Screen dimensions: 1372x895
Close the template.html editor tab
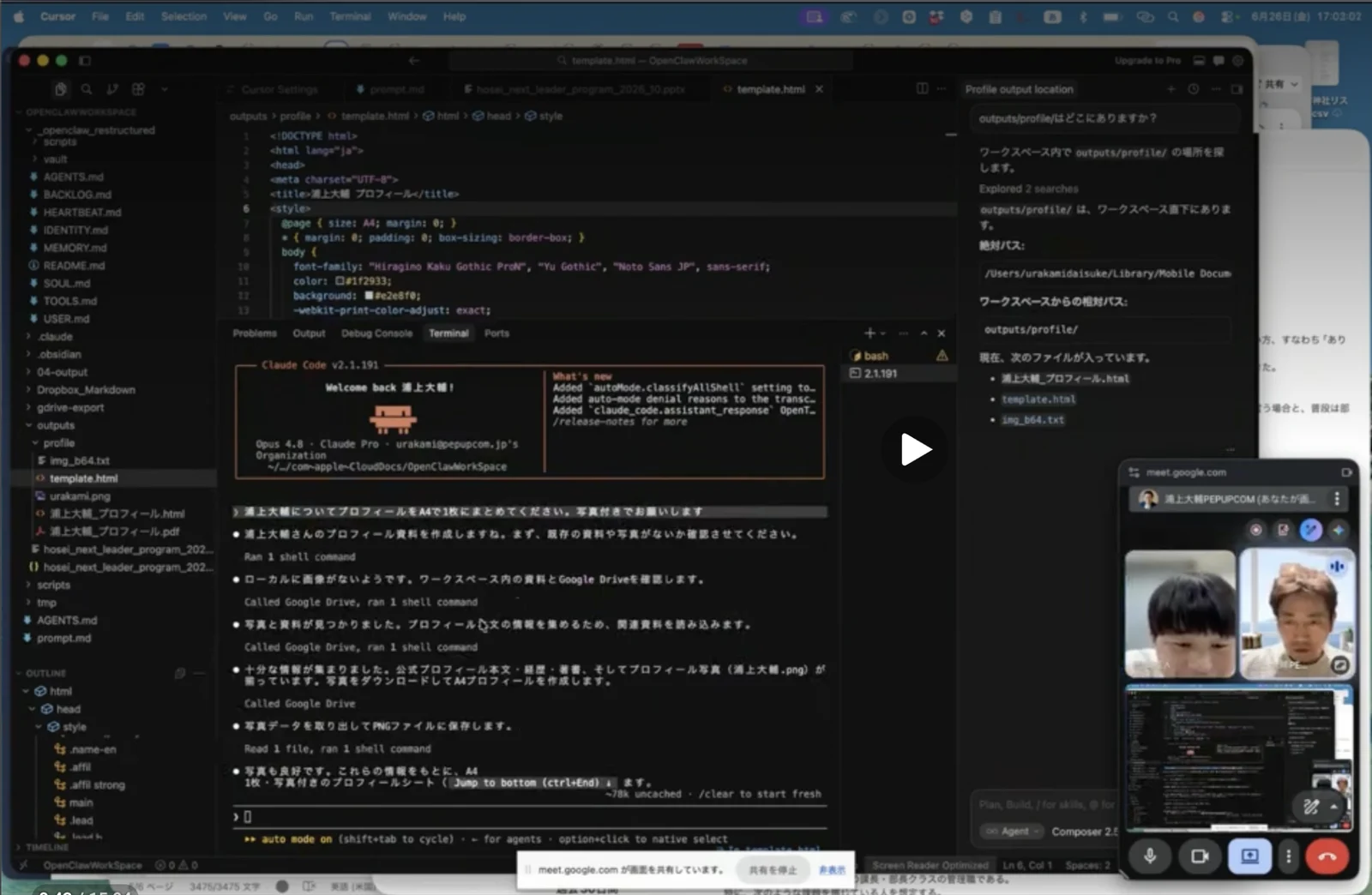(x=819, y=89)
